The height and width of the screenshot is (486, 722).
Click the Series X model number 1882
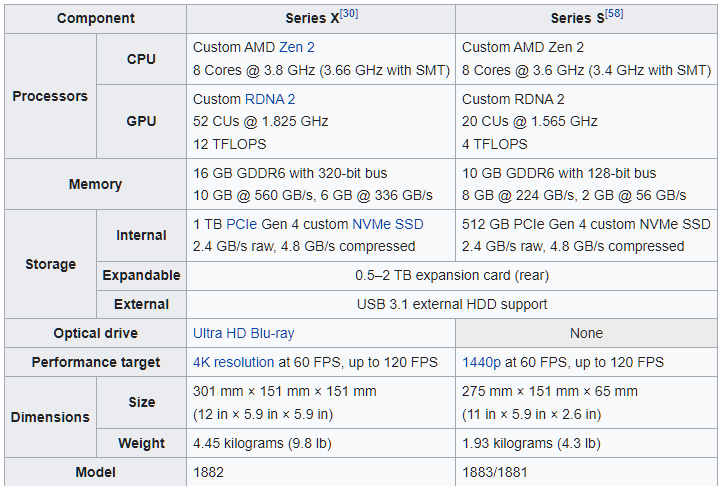click(x=208, y=473)
